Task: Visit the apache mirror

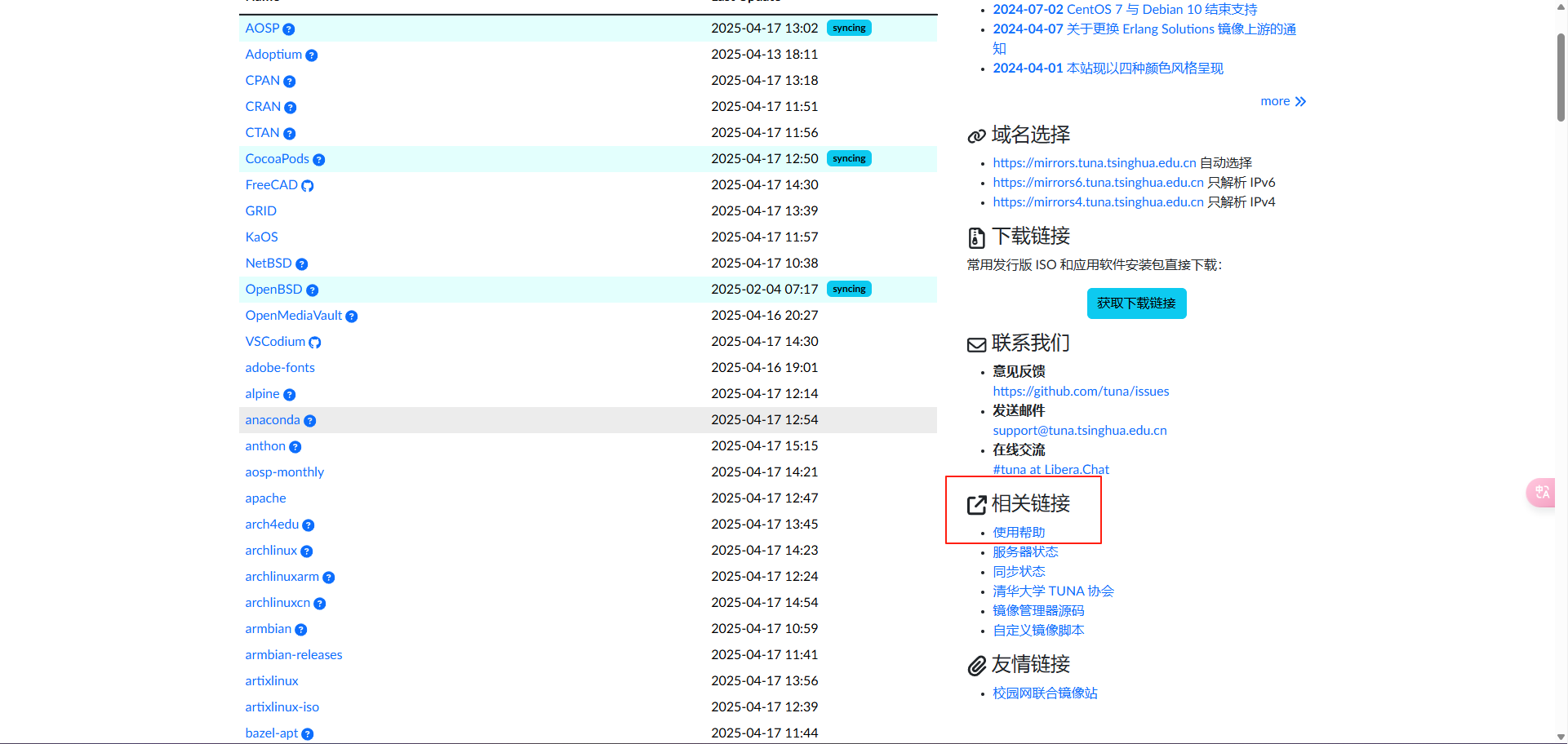Action: (265, 498)
